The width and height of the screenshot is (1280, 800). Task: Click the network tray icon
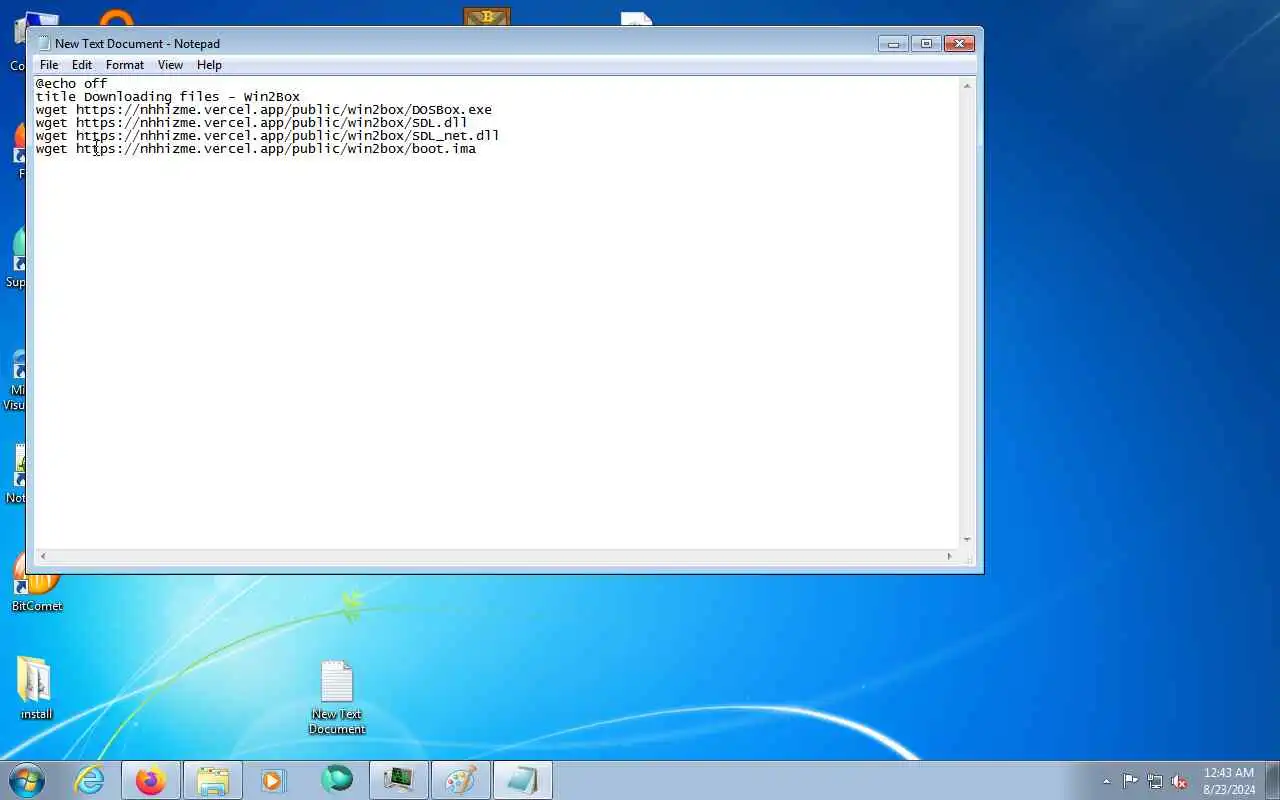[1155, 781]
